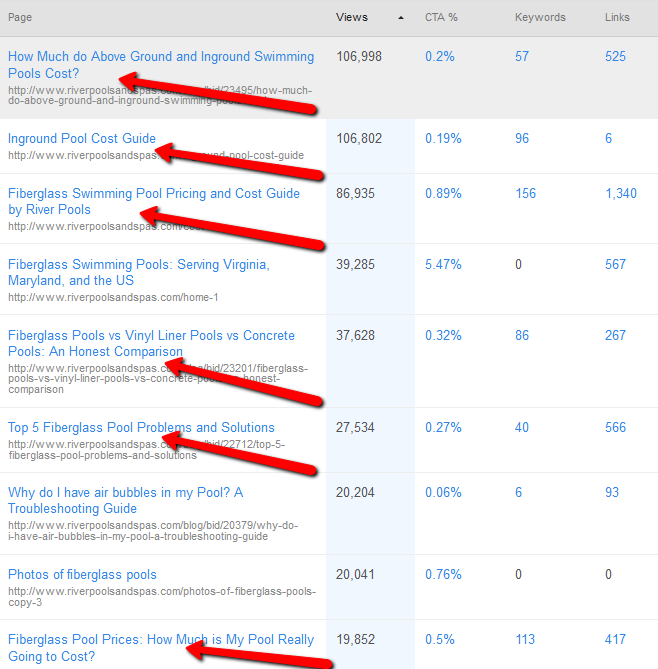Image resolution: width=658 pixels, height=669 pixels.
Task: Open Top 5 Fiberglass Pool Problems link
Action: point(141,428)
